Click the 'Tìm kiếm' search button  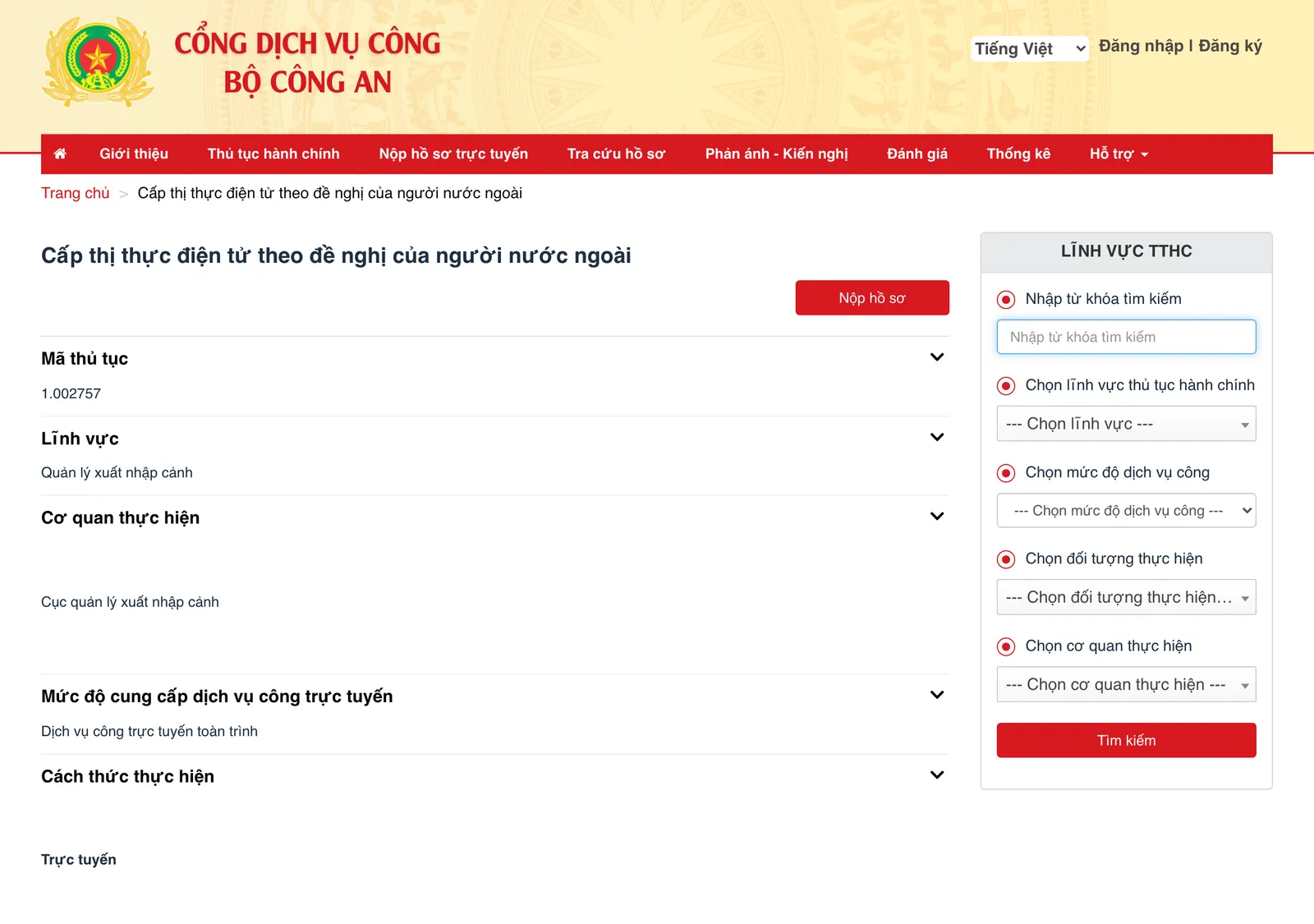click(x=1126, y=740)
